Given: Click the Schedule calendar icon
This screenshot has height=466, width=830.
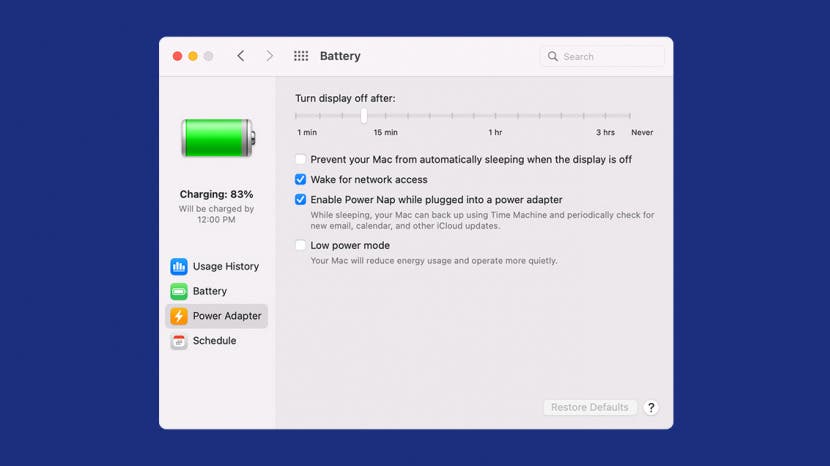Looking at the screenshot, I should tap(179, 341).
